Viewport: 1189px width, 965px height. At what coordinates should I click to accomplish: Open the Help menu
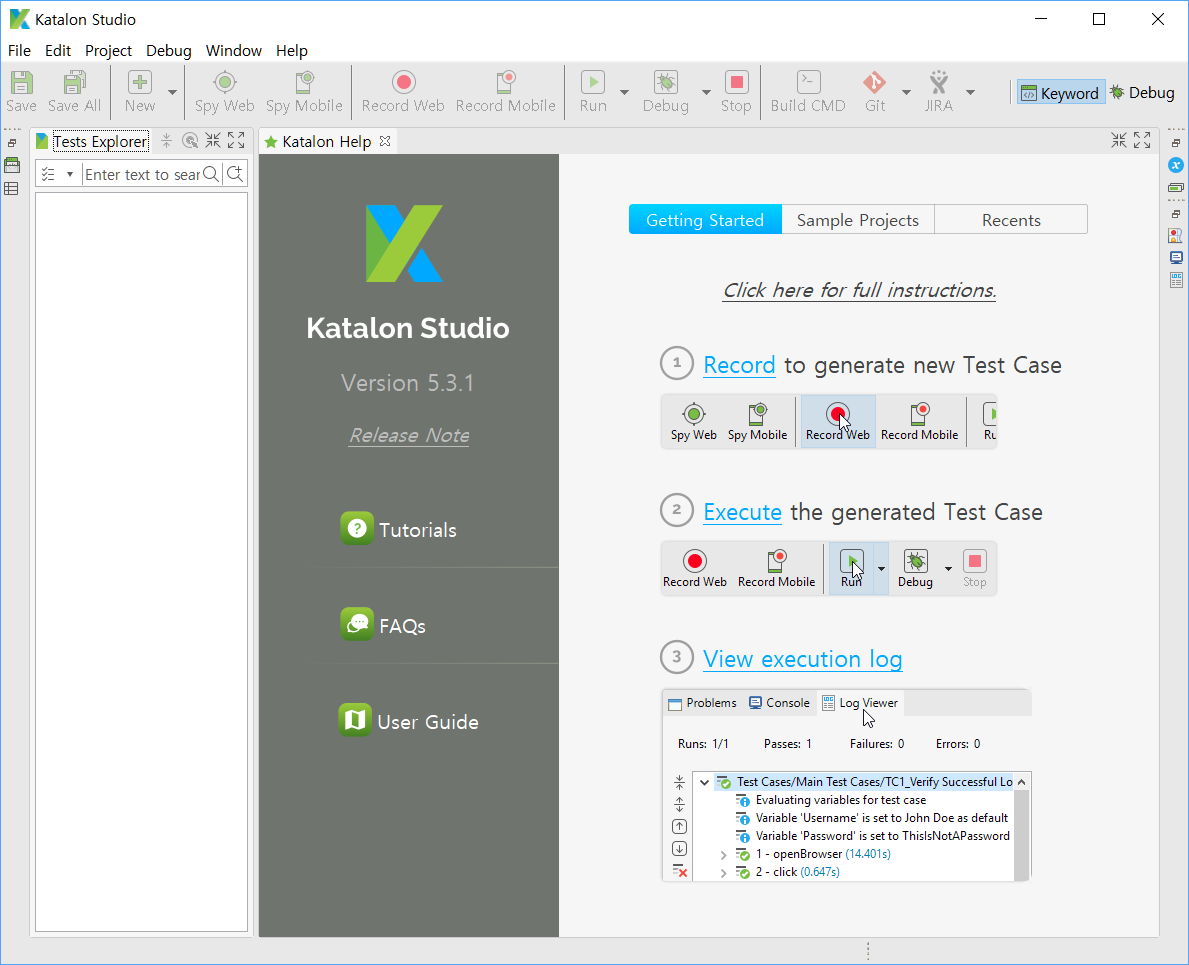tap(291, 51)
